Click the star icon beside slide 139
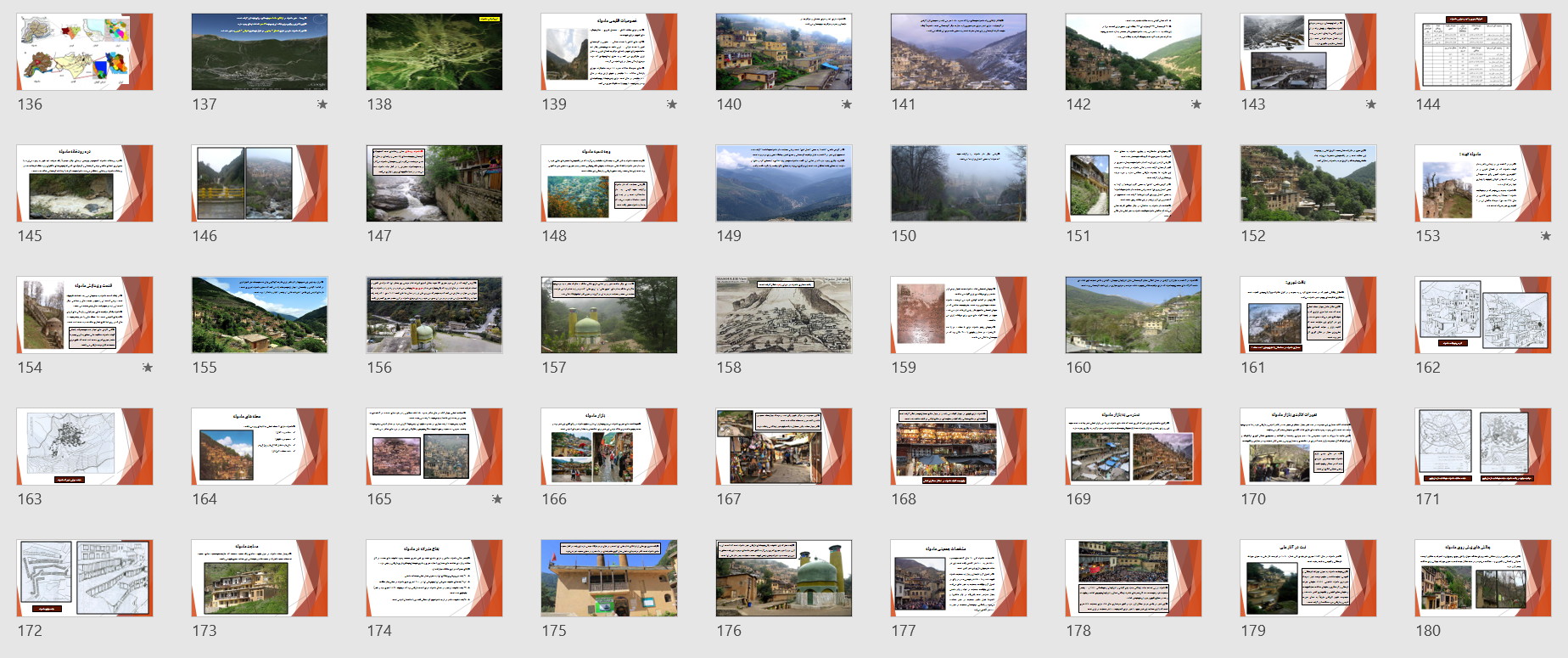Screen dimensions: 1568x658 (x=671, y=104)
